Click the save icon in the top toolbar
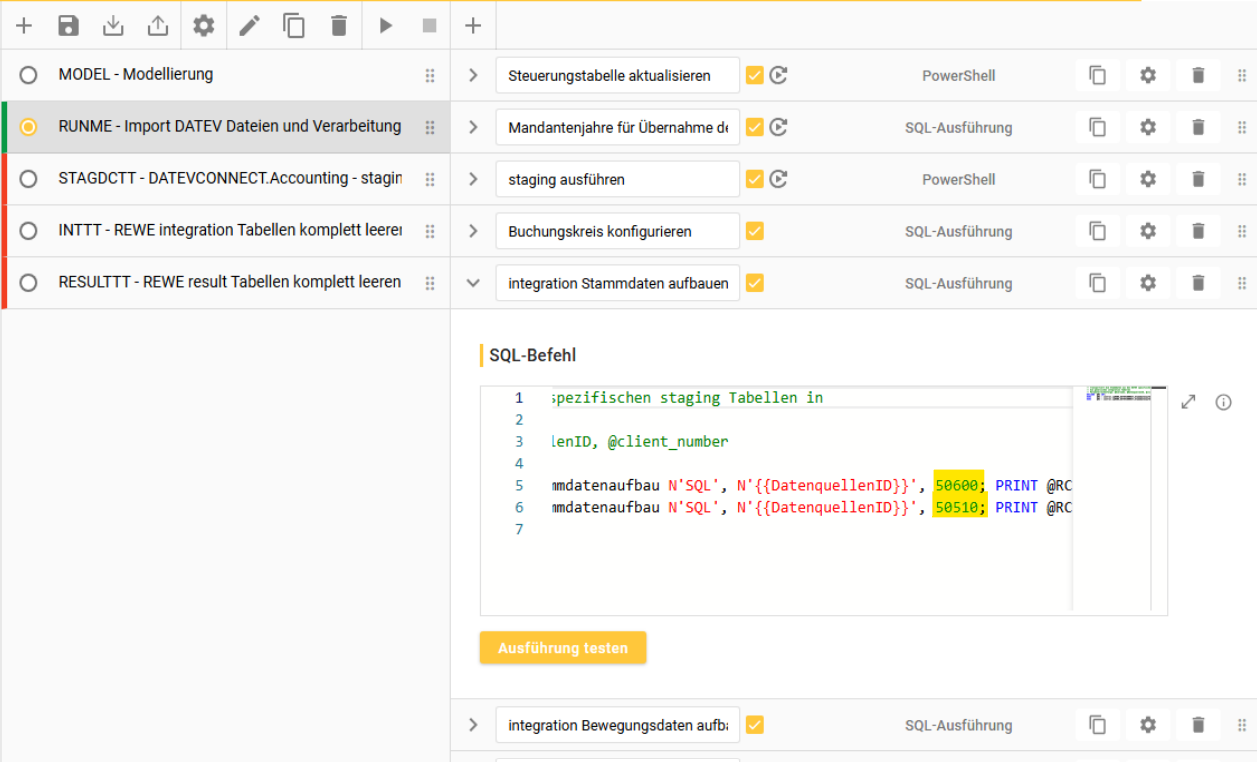Screen dimensions: 1257x762 pyautogui.click(x=68, y=26)
